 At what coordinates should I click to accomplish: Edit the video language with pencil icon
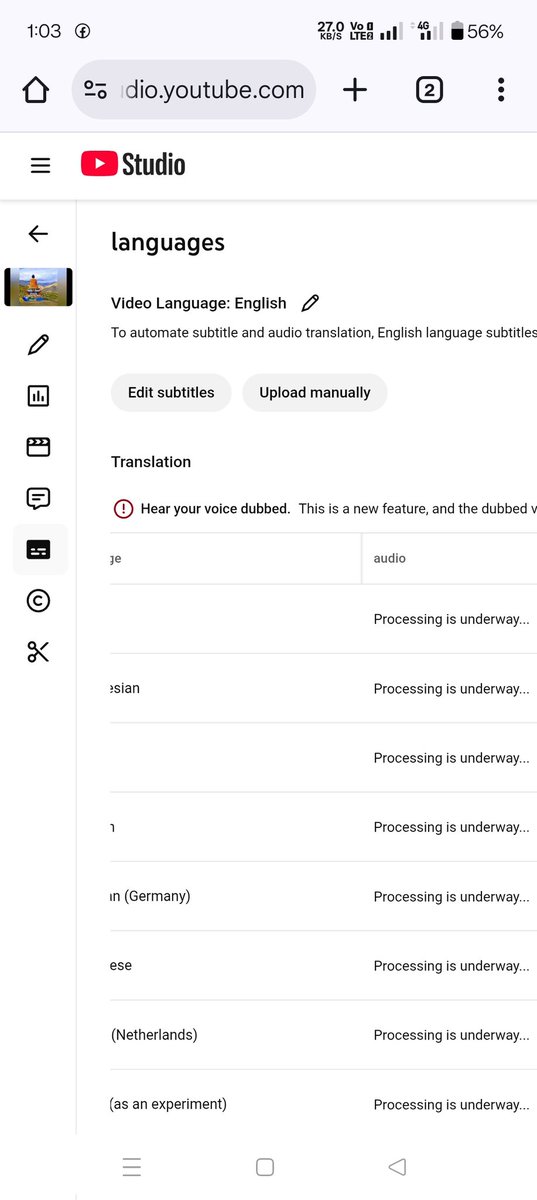[x=310, y=303]
